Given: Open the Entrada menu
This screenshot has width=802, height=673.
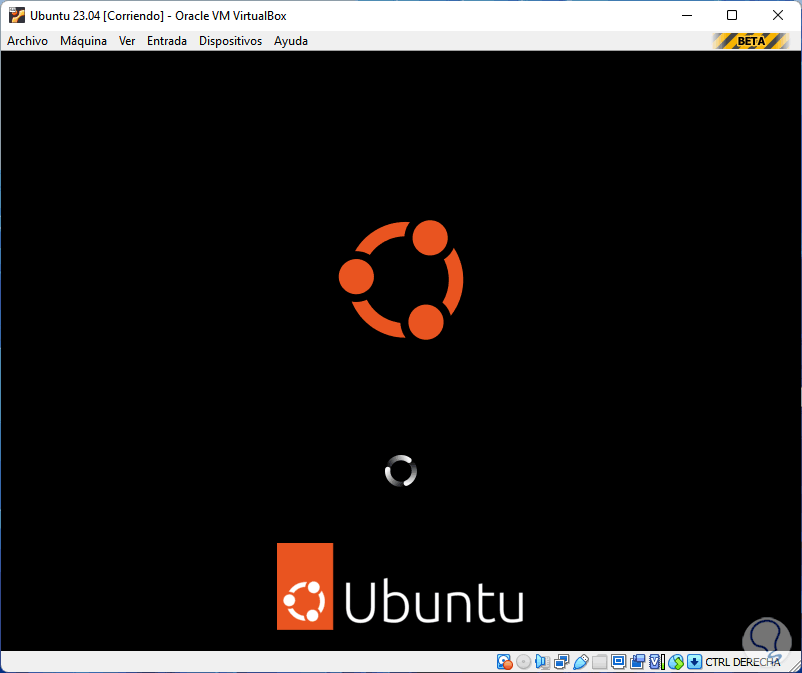Looking at the screenshot, I should click(x=167, y=41).
